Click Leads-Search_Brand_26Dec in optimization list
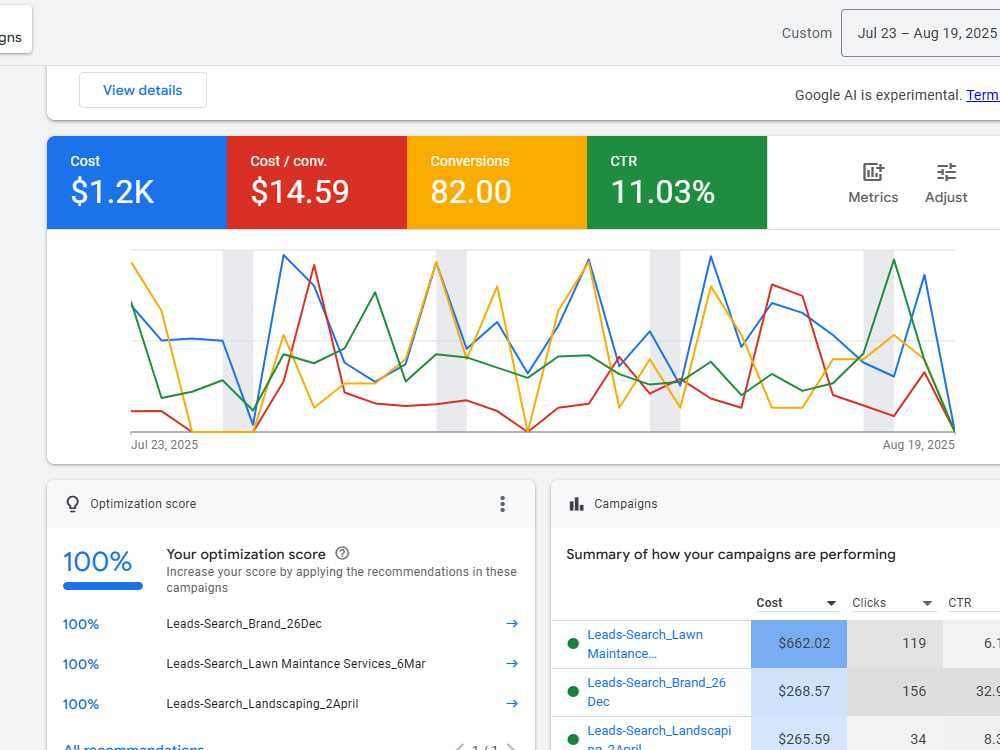Viewport: 1000px width, 750px height. 244,624
